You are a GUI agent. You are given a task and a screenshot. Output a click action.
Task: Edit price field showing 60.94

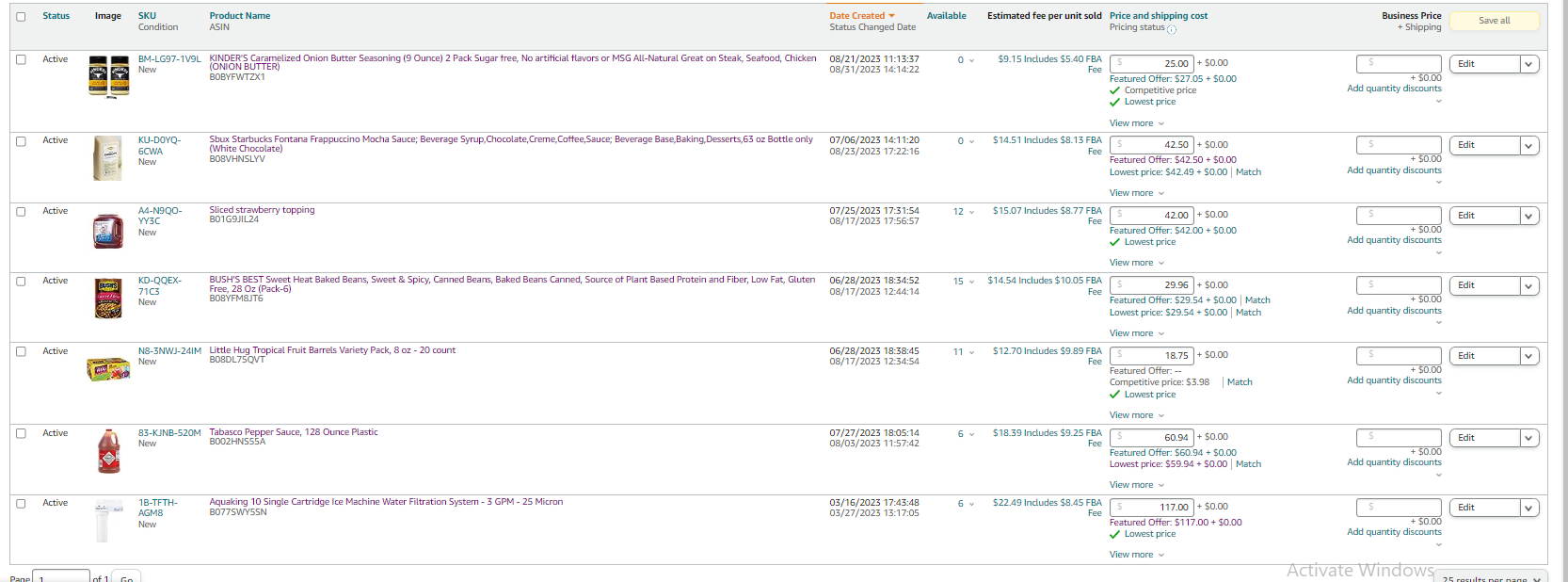(1151, 438)
